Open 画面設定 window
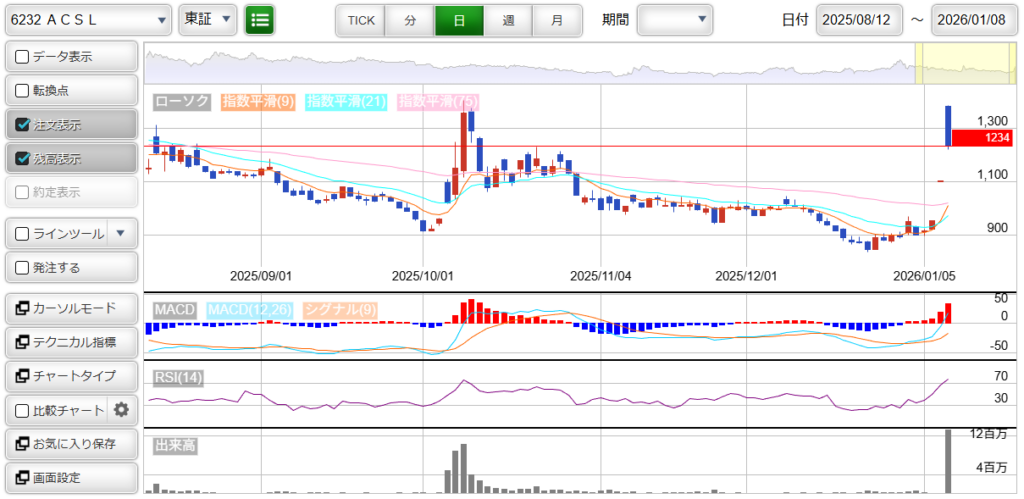Image resolution: width=1024 pixels, height=499 pixels. [x=71, y=477]
